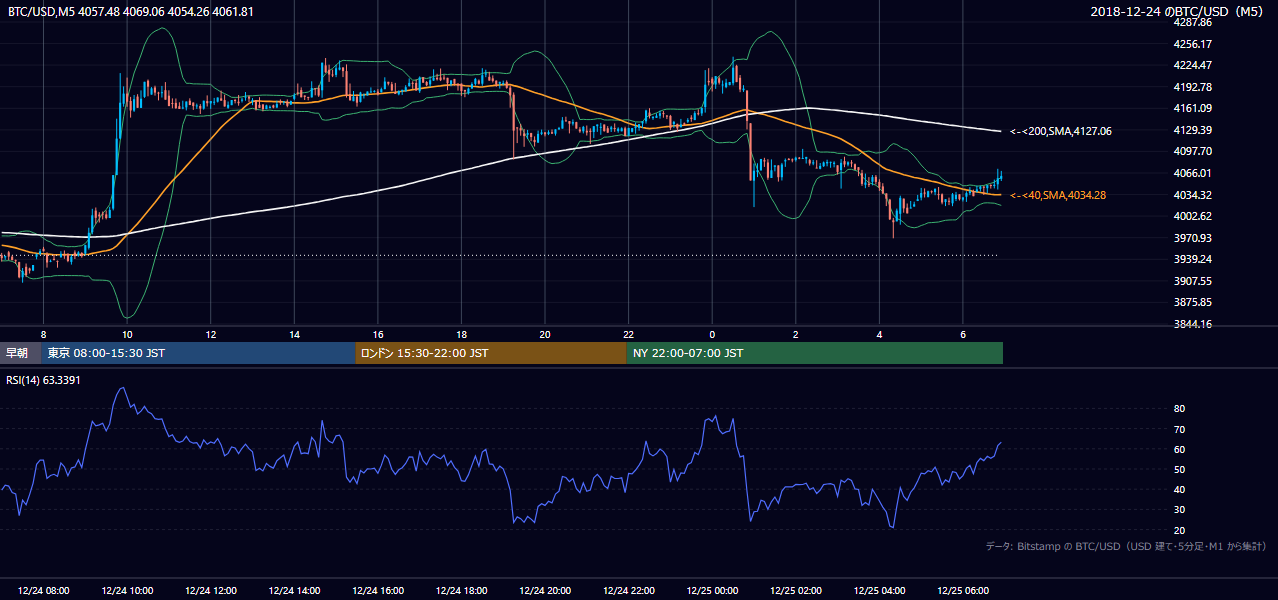Click hour label 16 on price chart time axis
The height and width of the screenshot is (600, 1278).
(x=378, y=334)
